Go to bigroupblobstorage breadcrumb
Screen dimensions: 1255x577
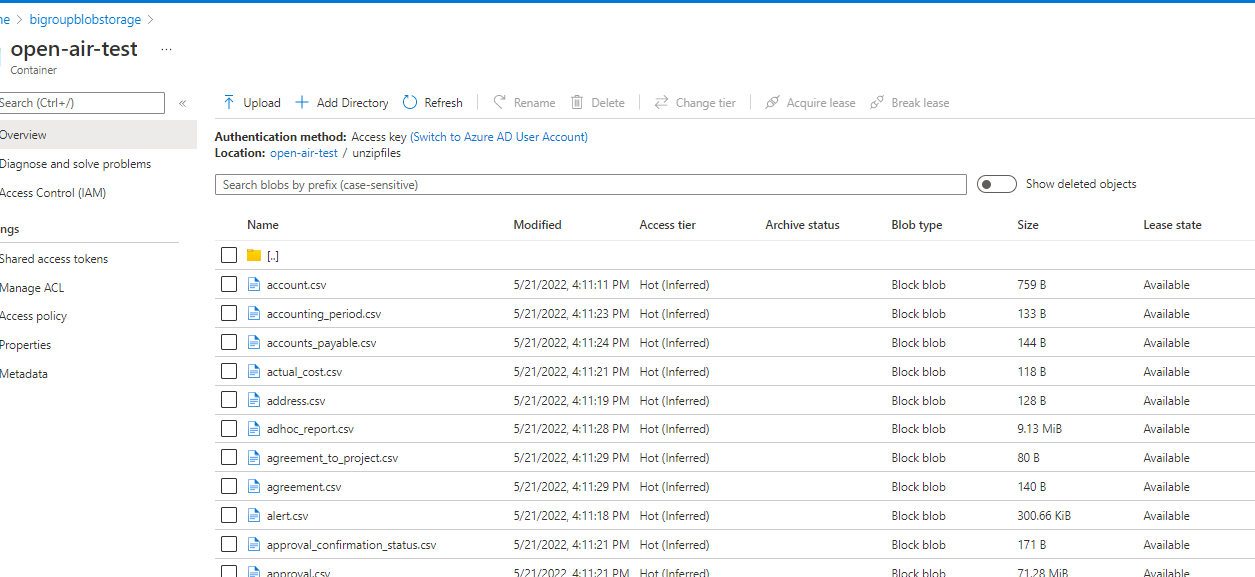85,19
